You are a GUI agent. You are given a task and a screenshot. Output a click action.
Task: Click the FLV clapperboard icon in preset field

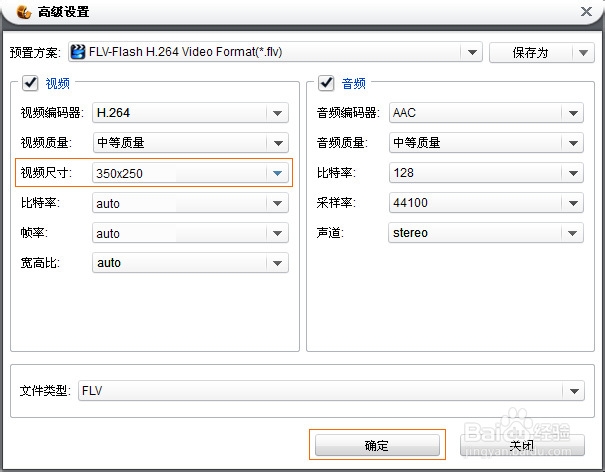click(x=78, y=52)
